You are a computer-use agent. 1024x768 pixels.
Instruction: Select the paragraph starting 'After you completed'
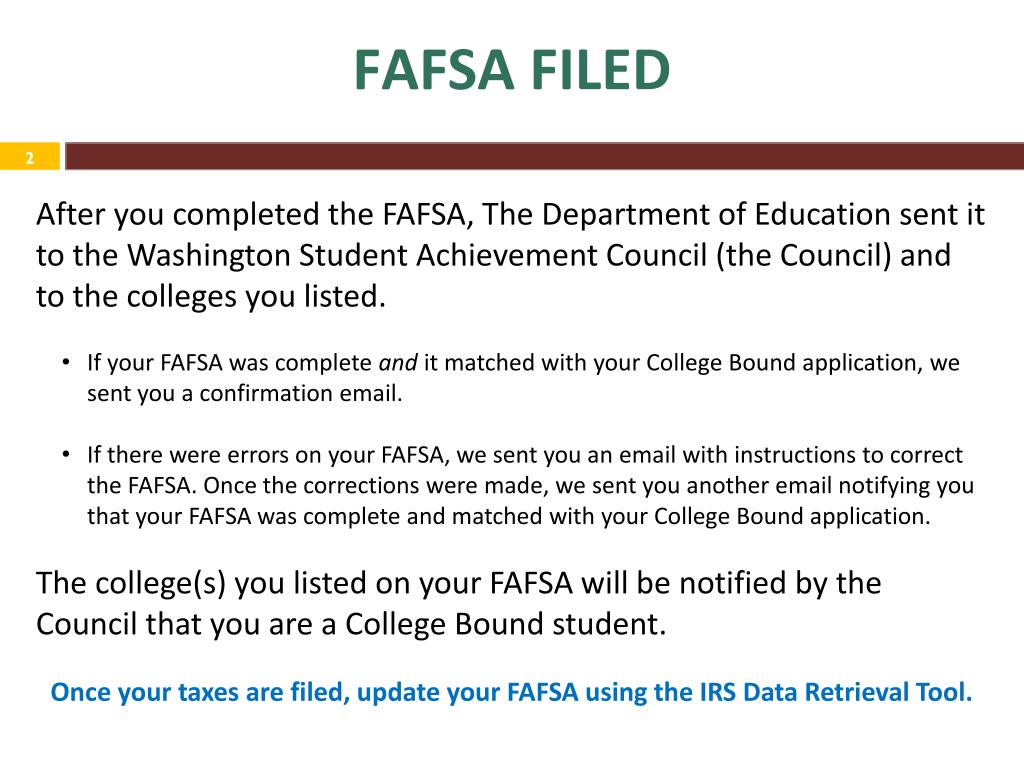tap(510, 255)
